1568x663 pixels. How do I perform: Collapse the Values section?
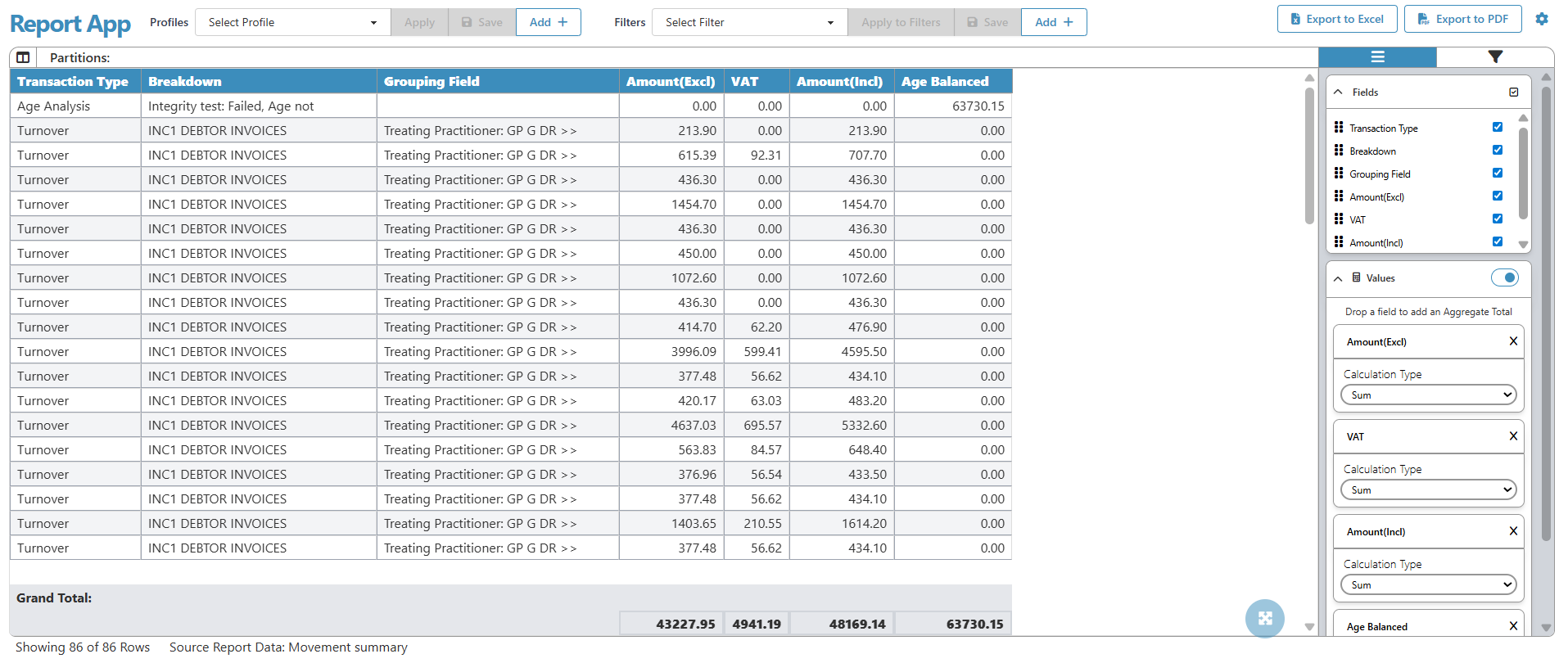point(1338,278)
